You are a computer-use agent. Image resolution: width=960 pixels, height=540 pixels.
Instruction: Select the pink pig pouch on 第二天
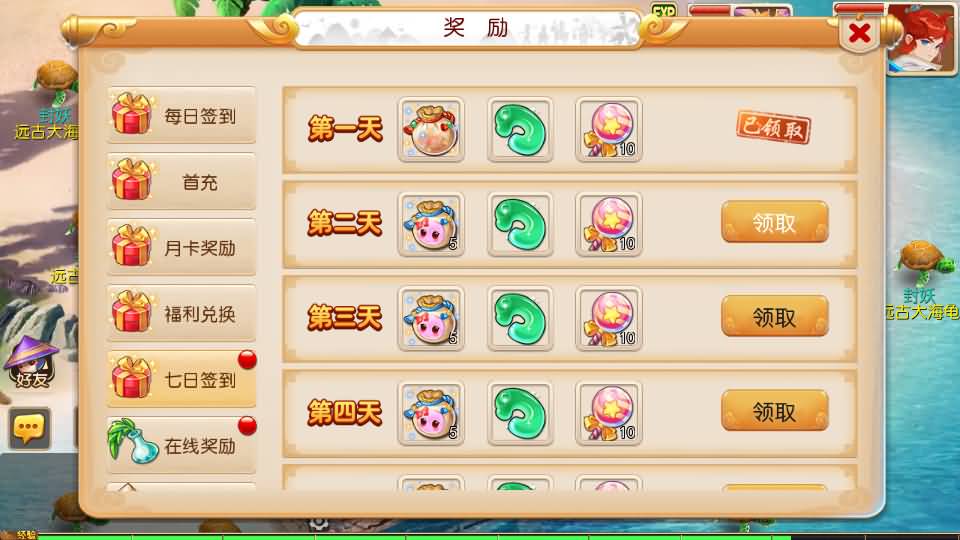431,224
